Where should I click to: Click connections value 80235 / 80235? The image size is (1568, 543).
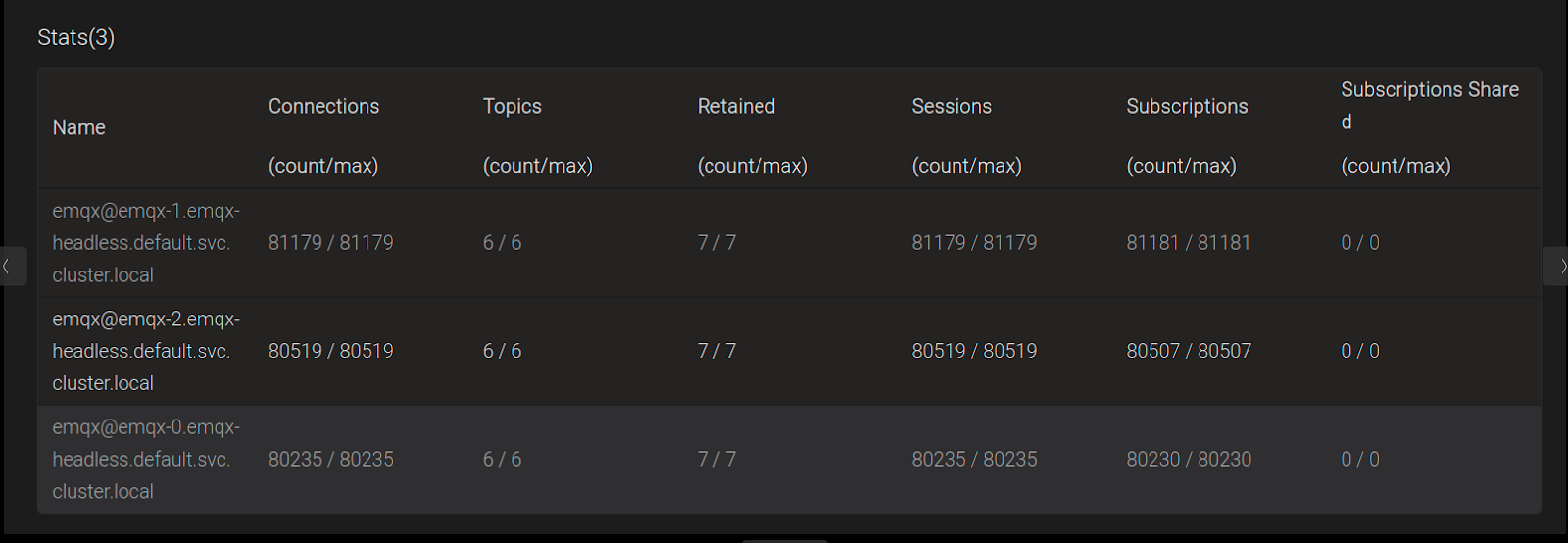(x=330, y=459)
